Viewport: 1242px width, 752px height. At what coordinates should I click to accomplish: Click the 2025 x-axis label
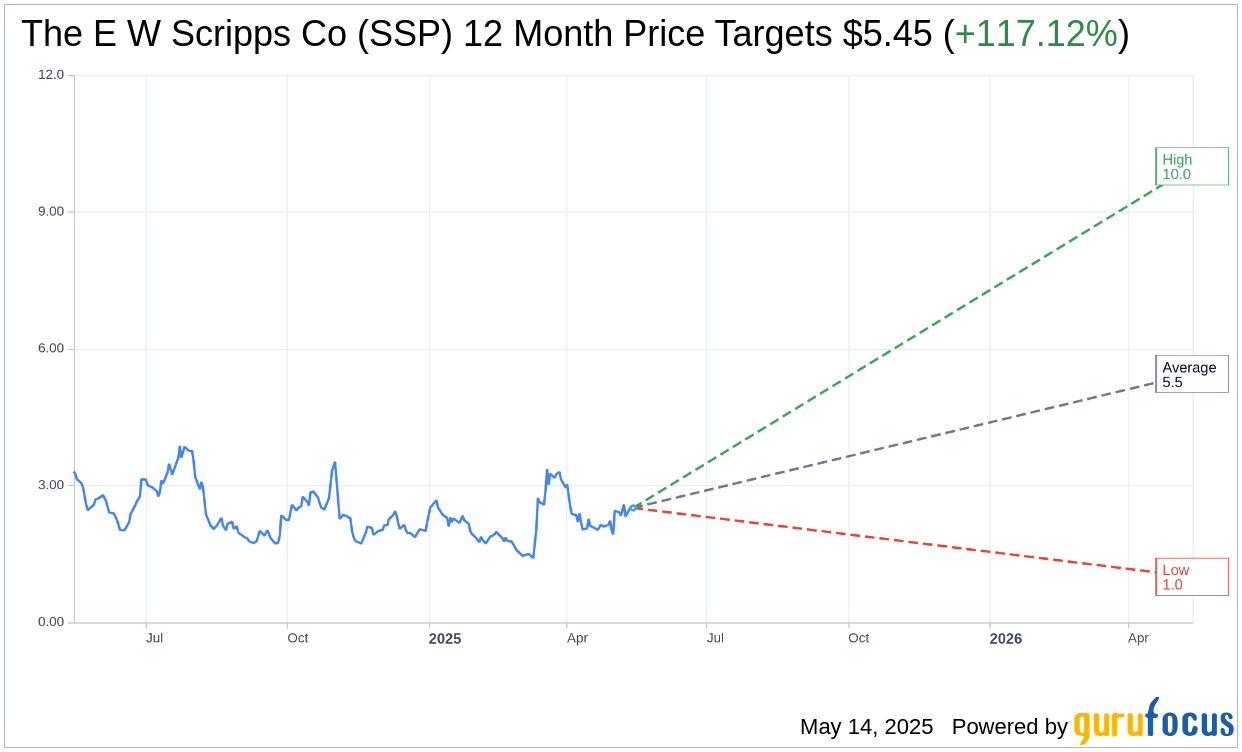(x=445, y=638)
